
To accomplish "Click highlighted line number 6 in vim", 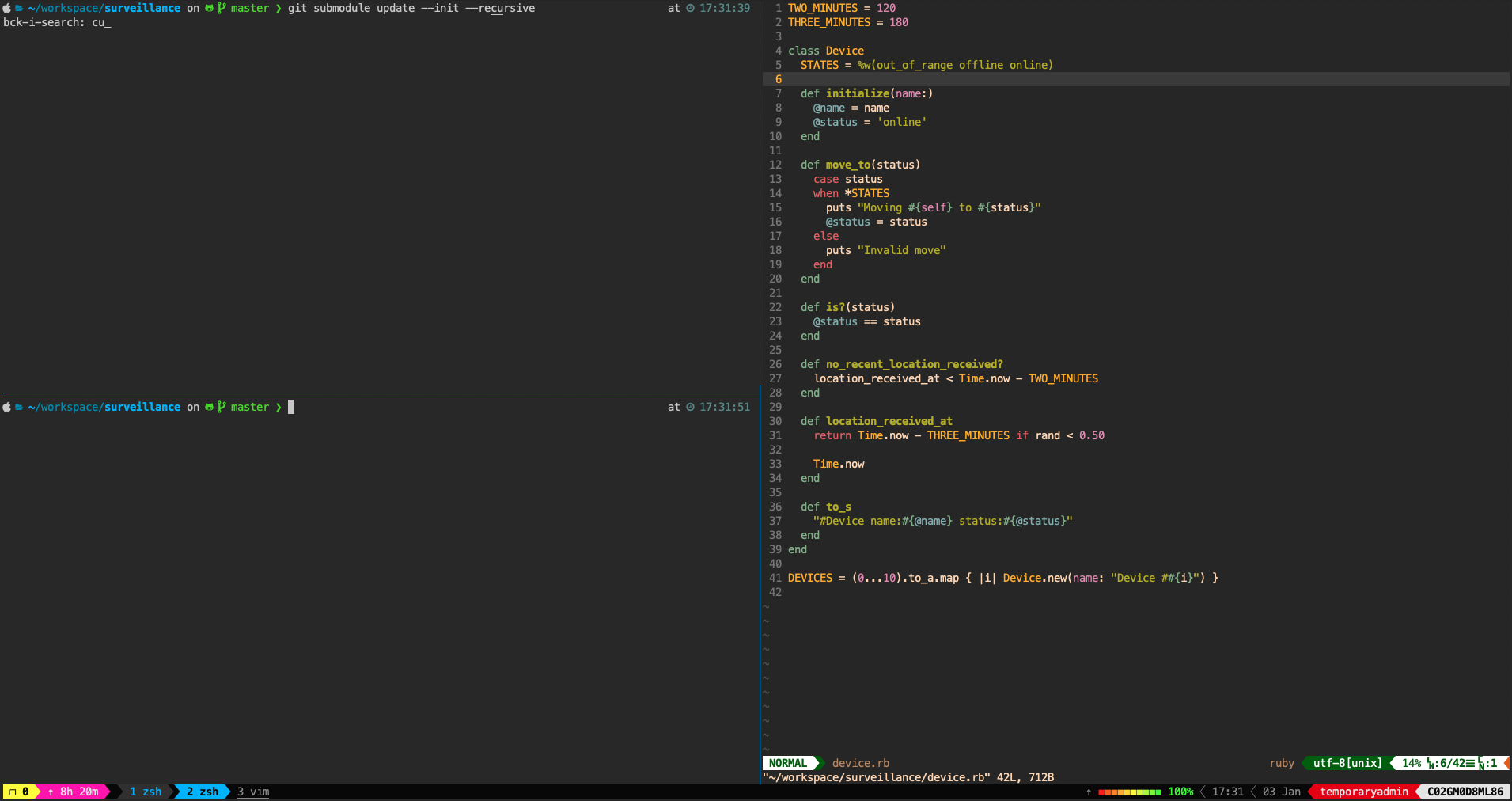I will coord(779,79).
